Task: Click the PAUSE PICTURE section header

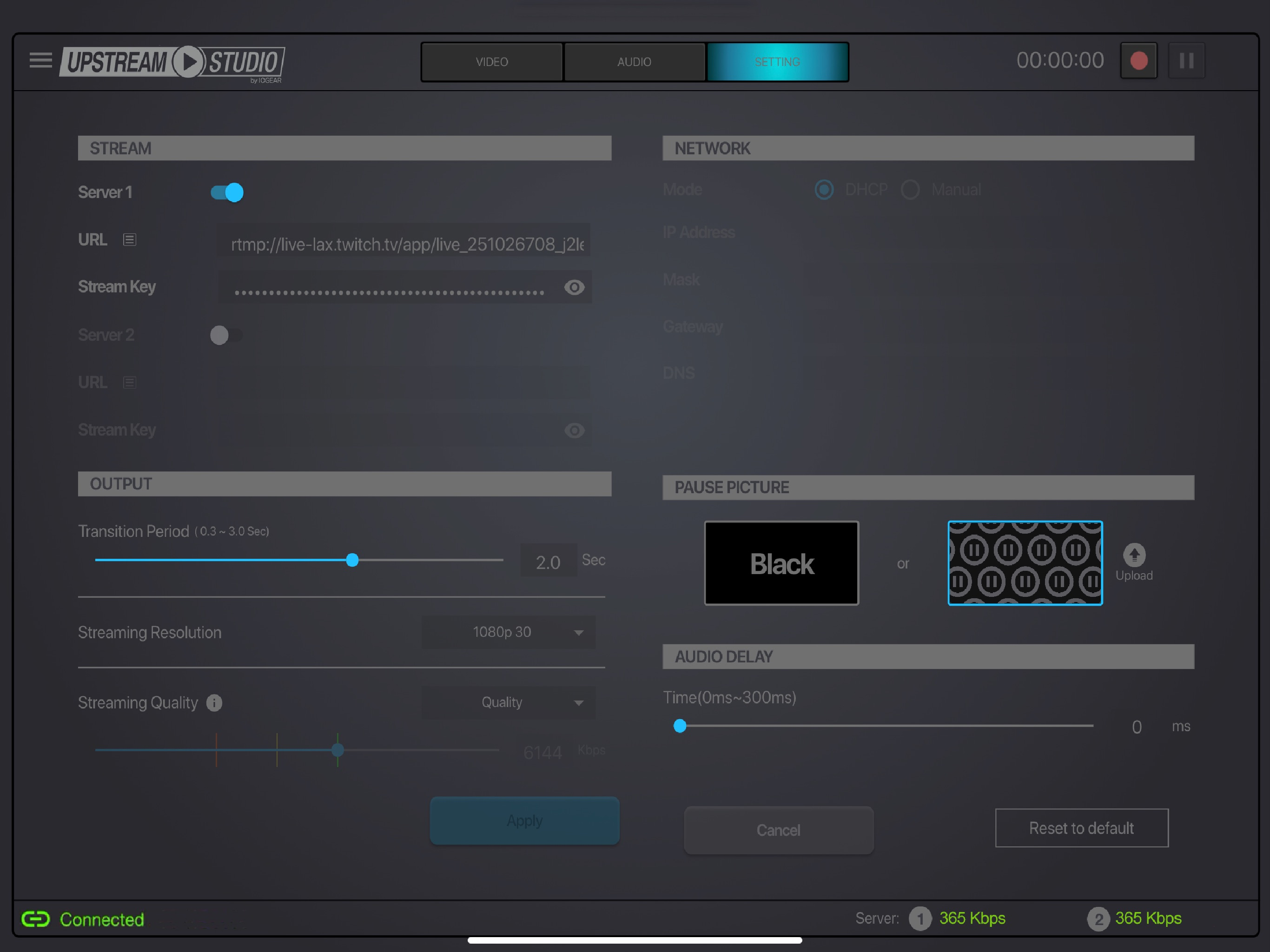Action: 928,488
